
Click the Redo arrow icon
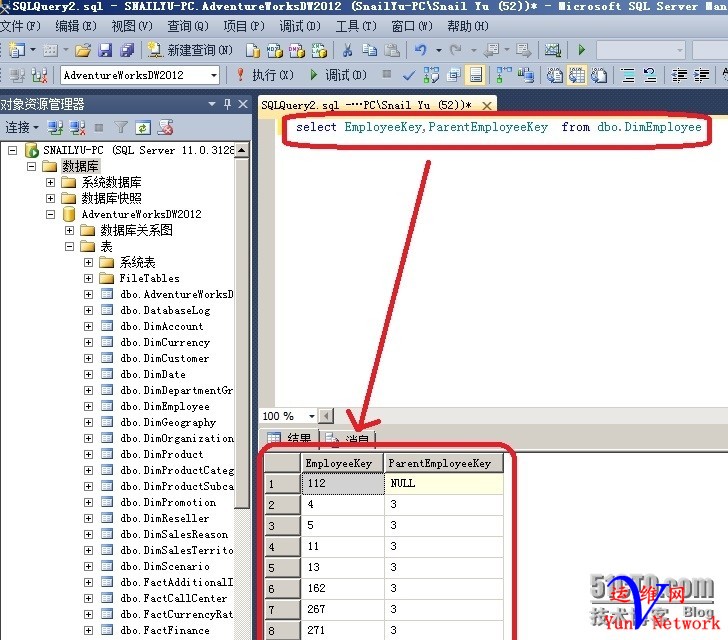[456, 50]
